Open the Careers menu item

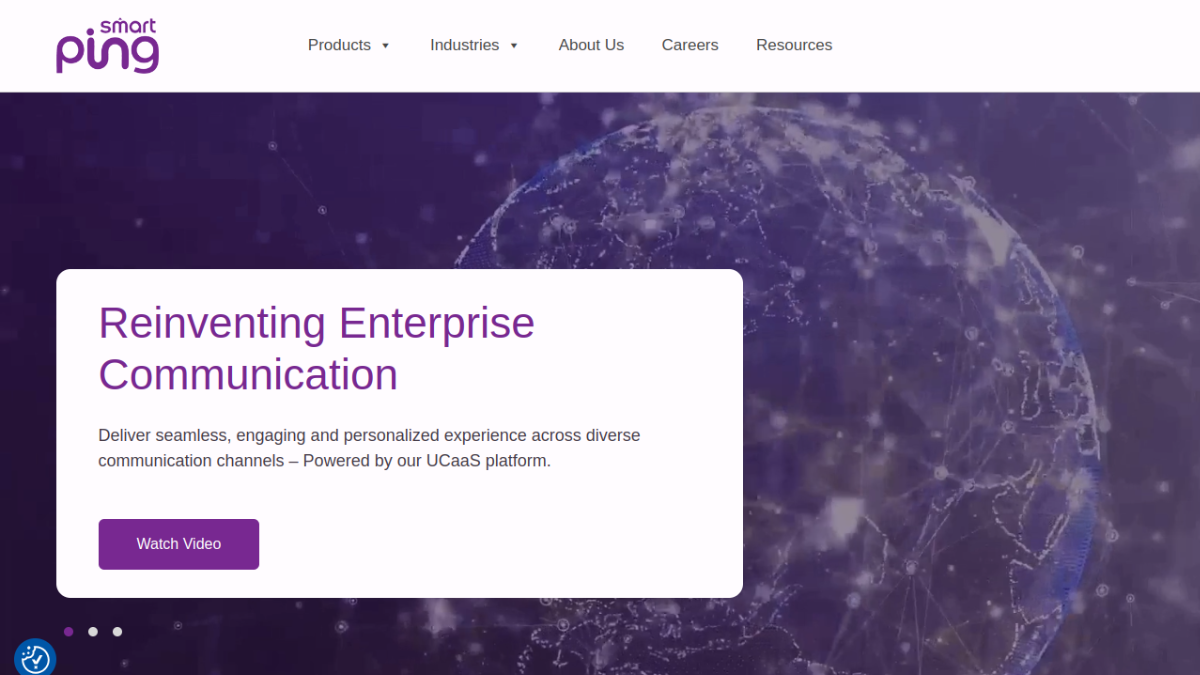coord(690,45)
